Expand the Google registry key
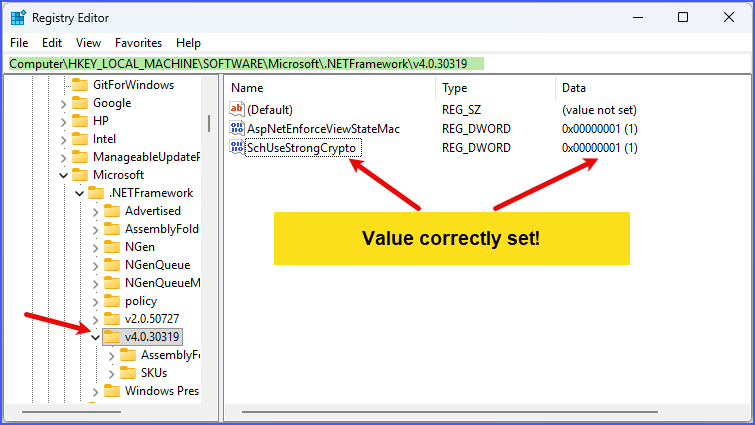 [63, 103]
